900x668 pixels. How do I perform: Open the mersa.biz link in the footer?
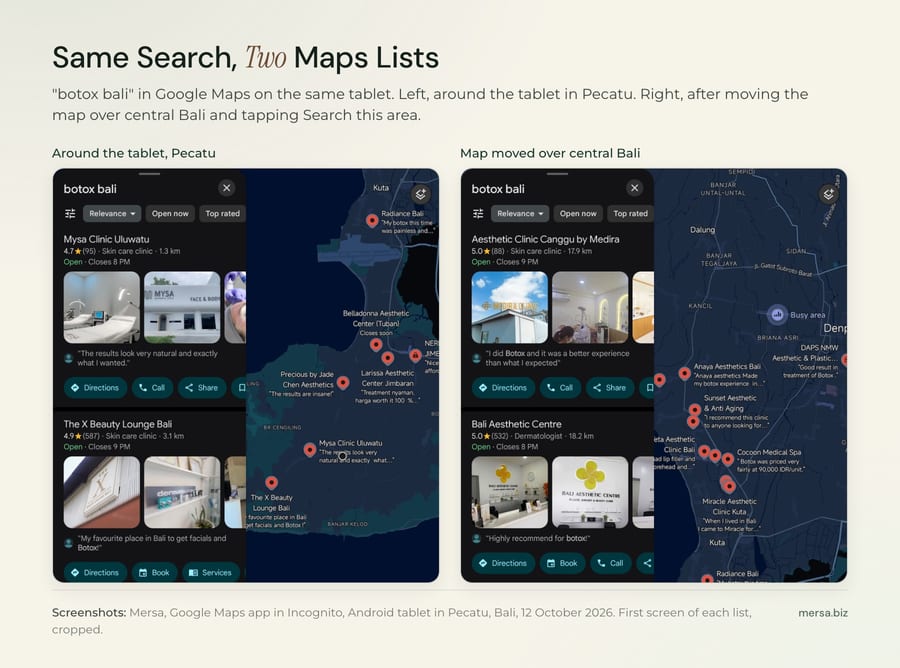823,613
